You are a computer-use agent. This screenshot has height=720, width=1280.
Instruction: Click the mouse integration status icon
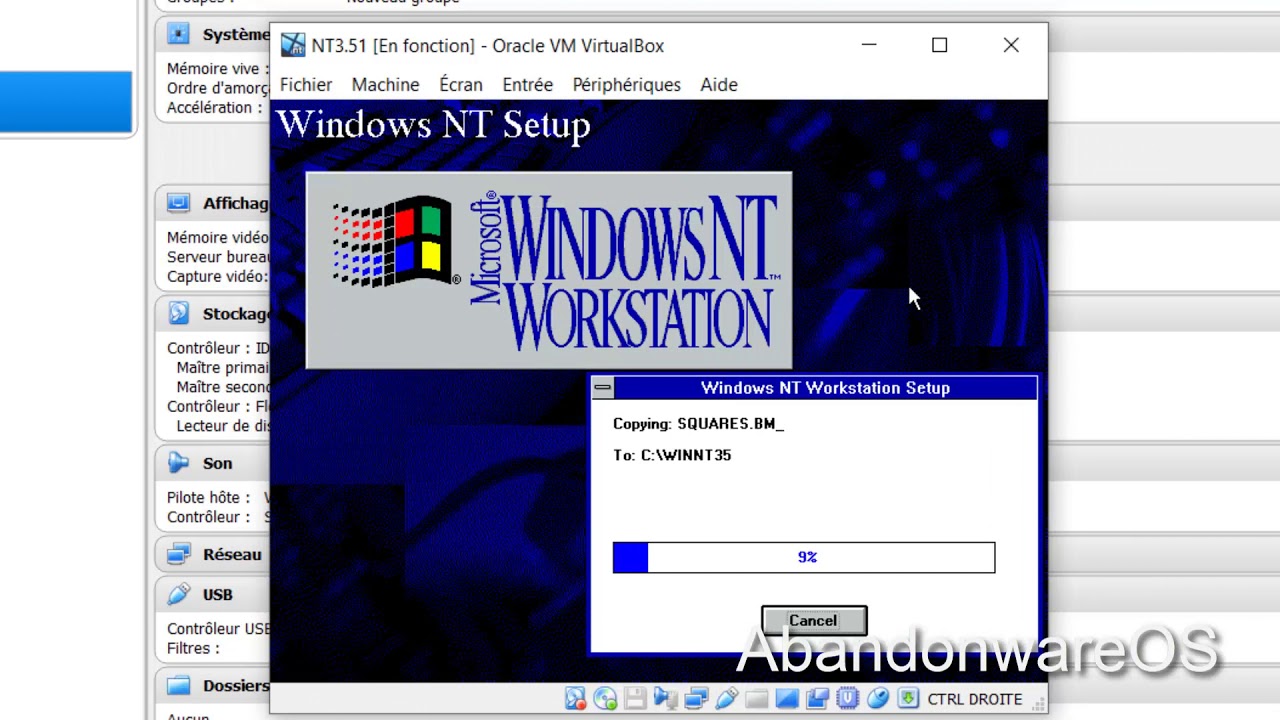coord(878,698)
